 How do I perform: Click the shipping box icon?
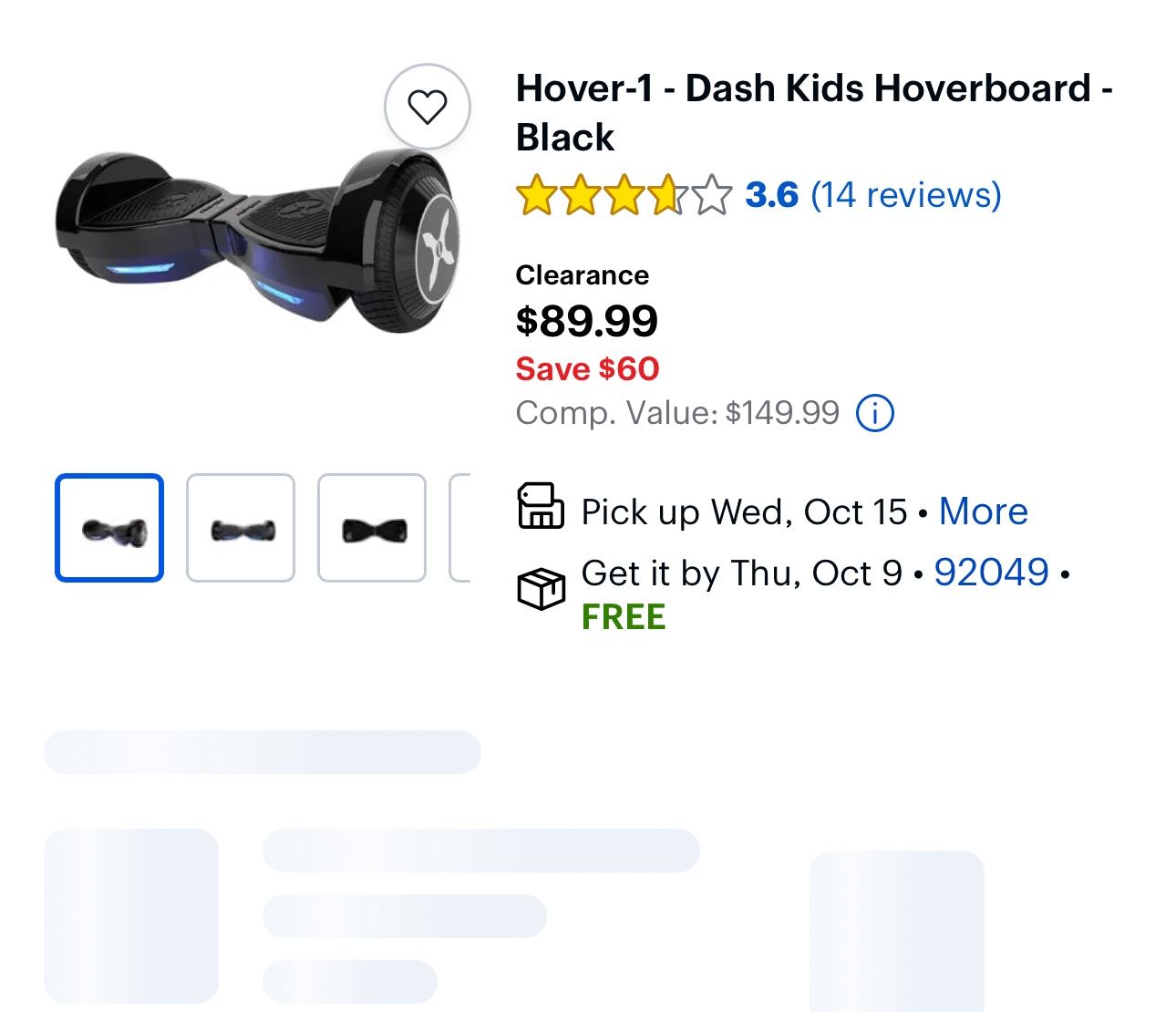541,589
